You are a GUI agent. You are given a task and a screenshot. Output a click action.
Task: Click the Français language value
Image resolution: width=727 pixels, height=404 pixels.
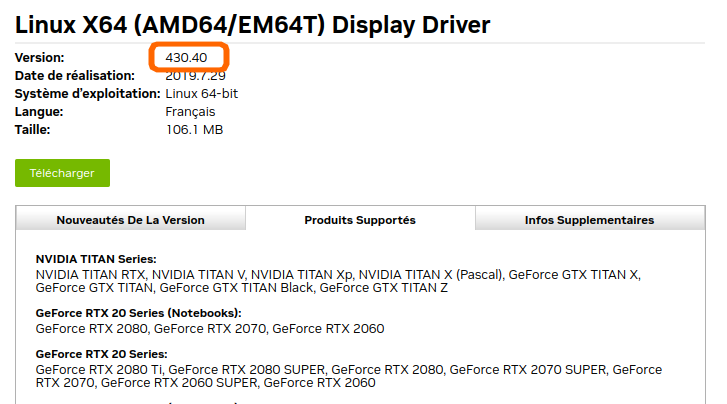tap(190, 112)
